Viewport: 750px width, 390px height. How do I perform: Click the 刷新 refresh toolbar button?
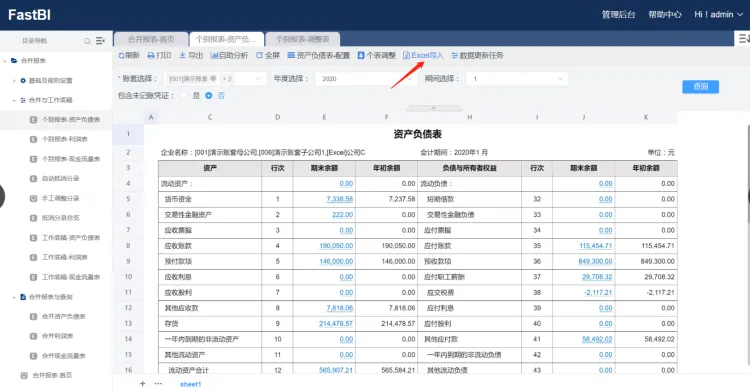(x=129, y=56)
